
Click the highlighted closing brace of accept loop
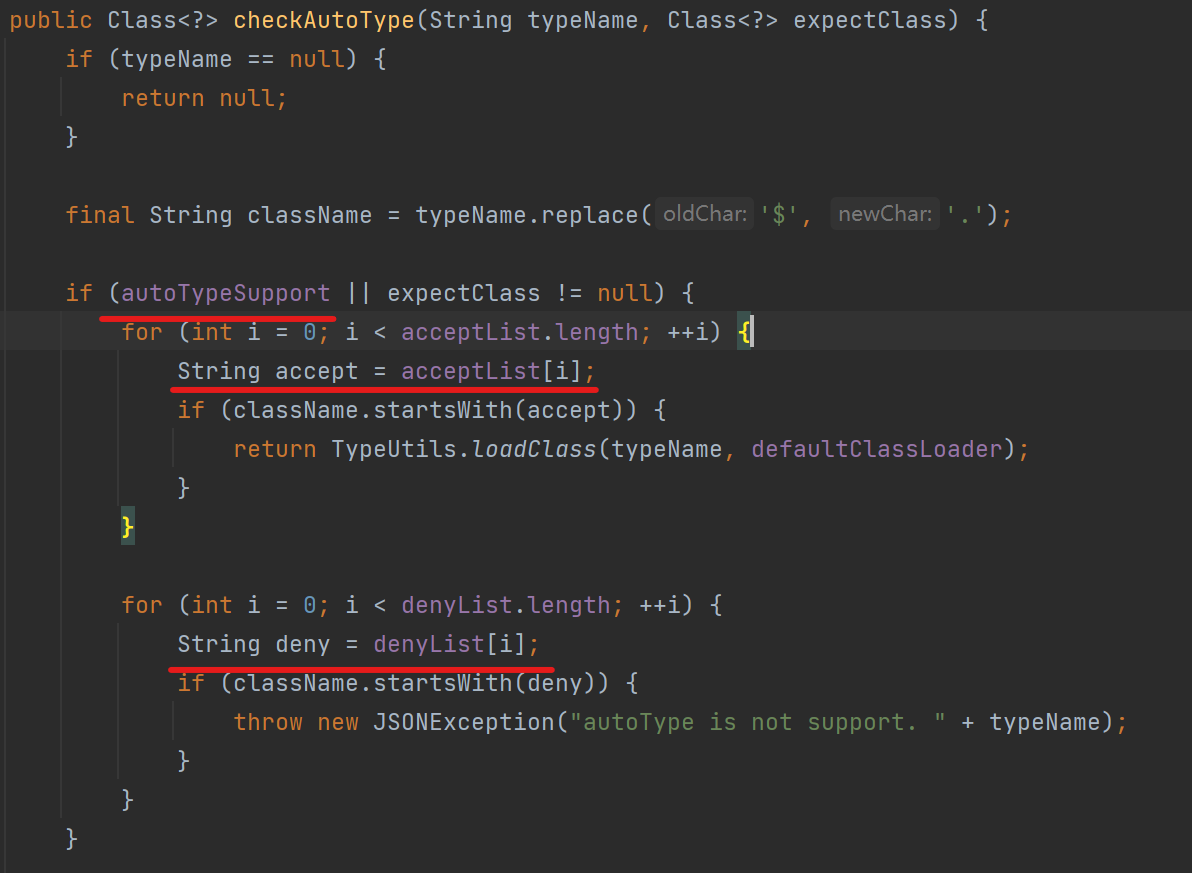pyautogui.click(x=127, y=526)
